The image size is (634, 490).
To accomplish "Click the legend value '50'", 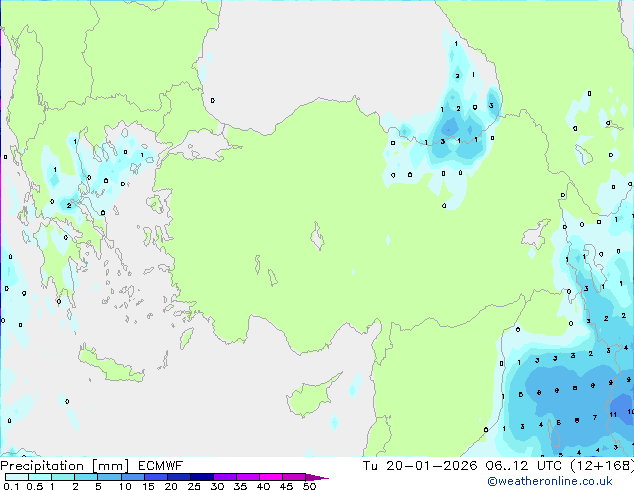I will 309,486.
